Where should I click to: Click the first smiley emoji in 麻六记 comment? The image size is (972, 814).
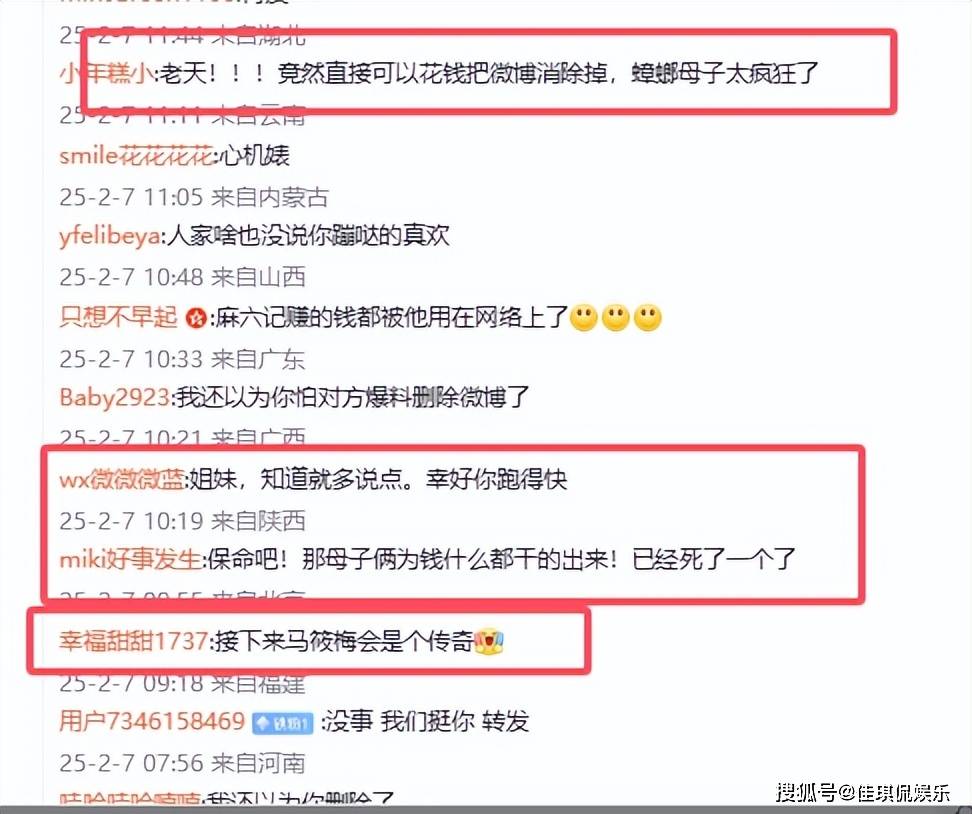tap(583, 318)
